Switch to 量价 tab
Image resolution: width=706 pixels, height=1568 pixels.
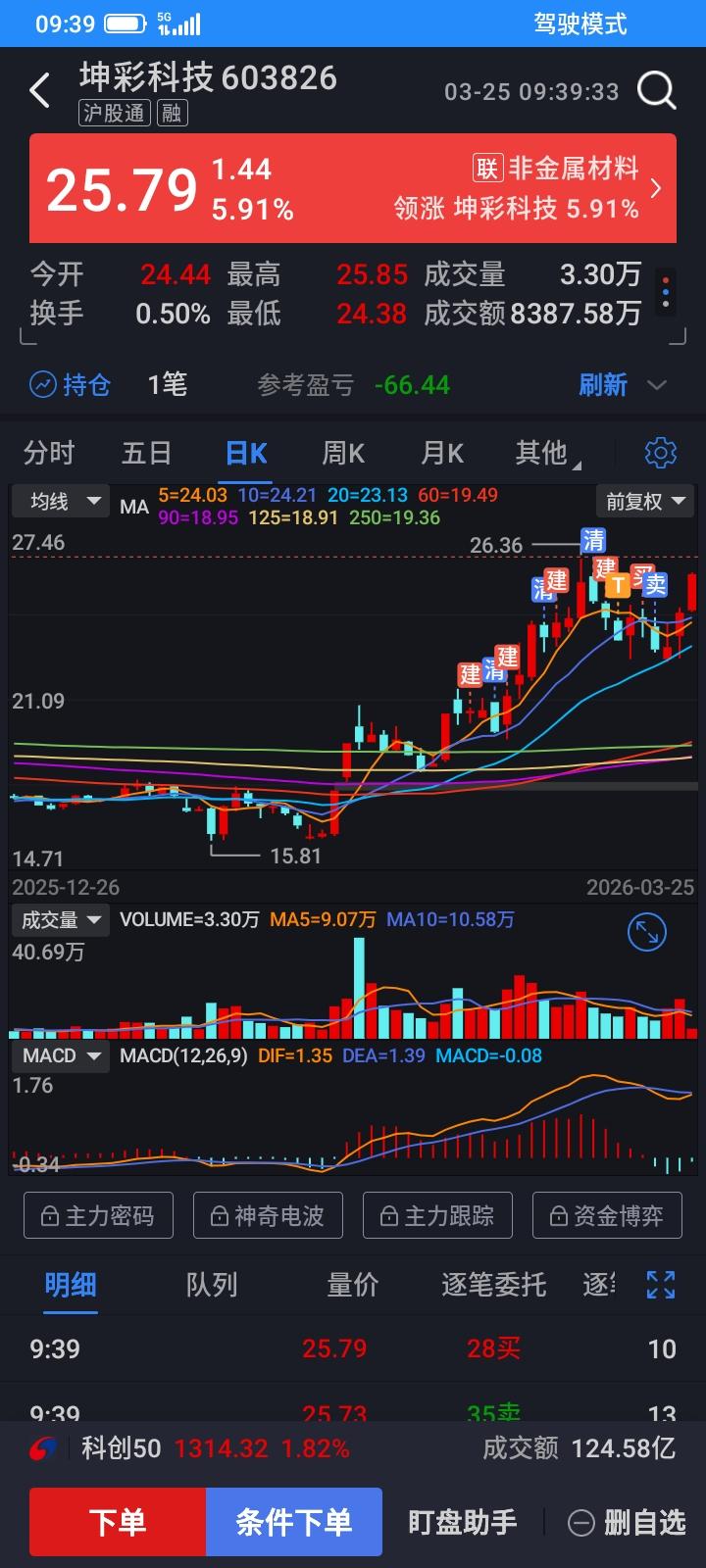pyautogui.click(x=353, y=1285)
